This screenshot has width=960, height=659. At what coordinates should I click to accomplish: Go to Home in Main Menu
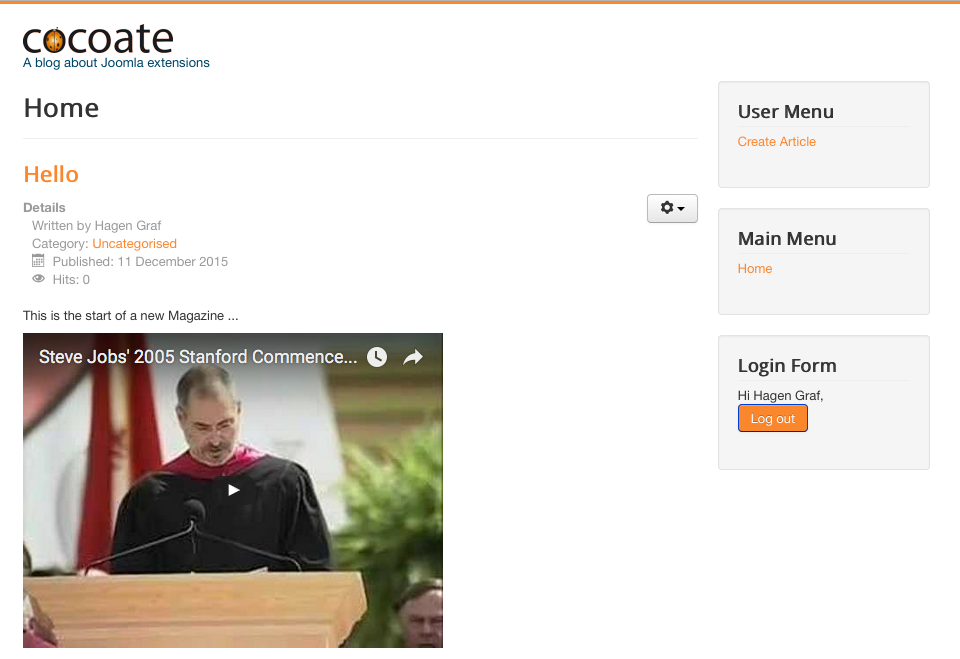(x=754, y=268)
